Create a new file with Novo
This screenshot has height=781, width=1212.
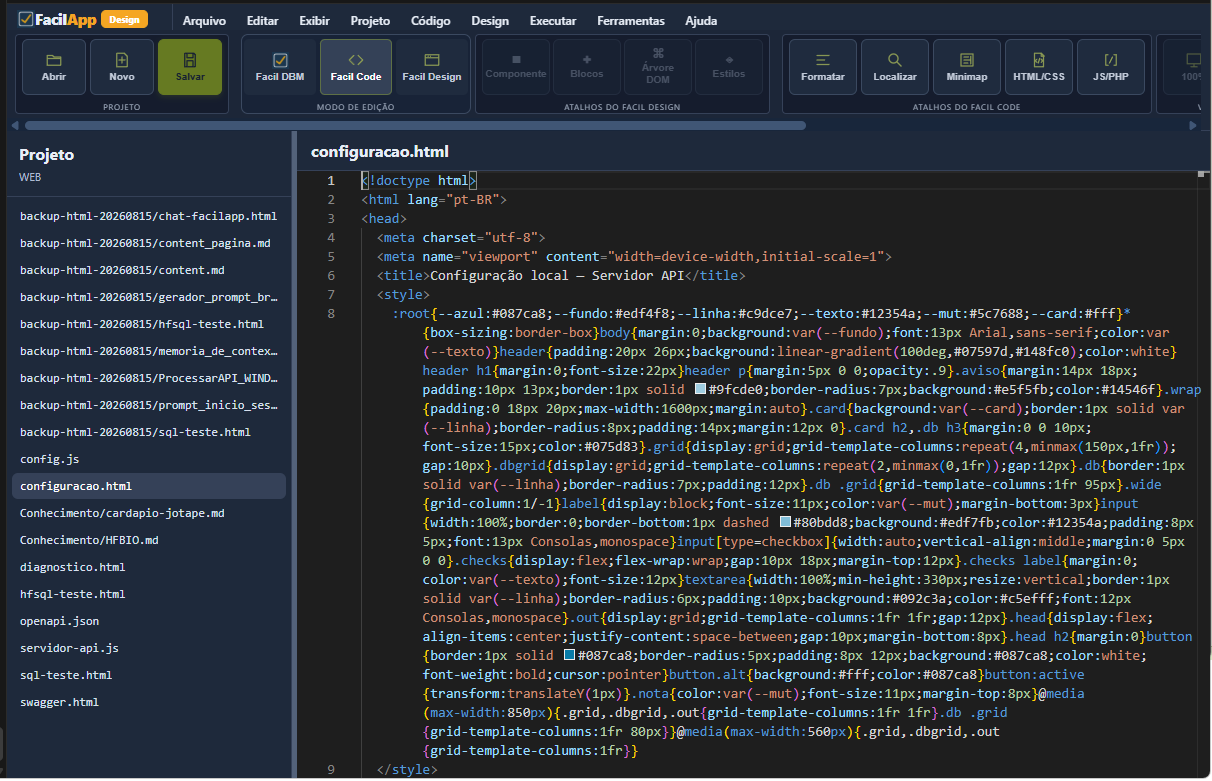pos(122,67)
